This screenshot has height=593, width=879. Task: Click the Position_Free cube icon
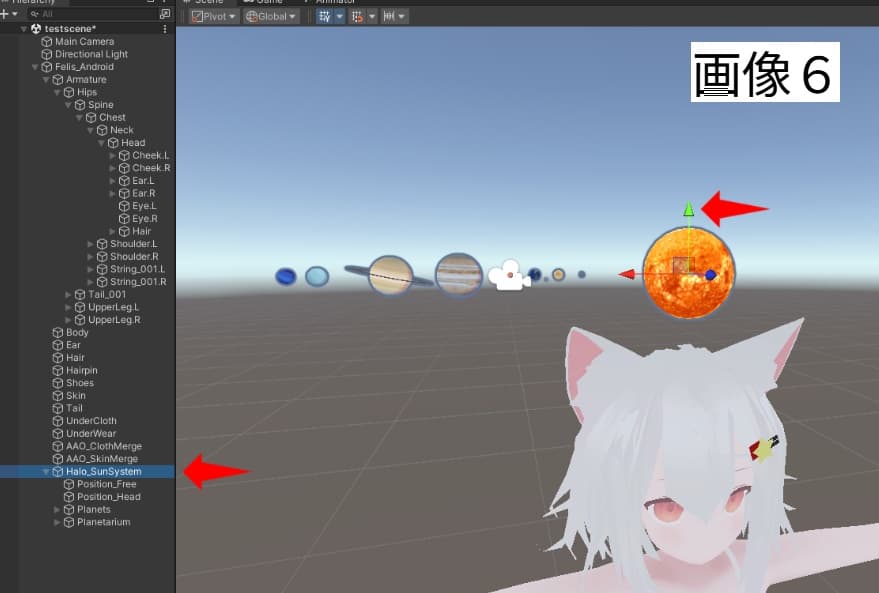tap(69, 484)
